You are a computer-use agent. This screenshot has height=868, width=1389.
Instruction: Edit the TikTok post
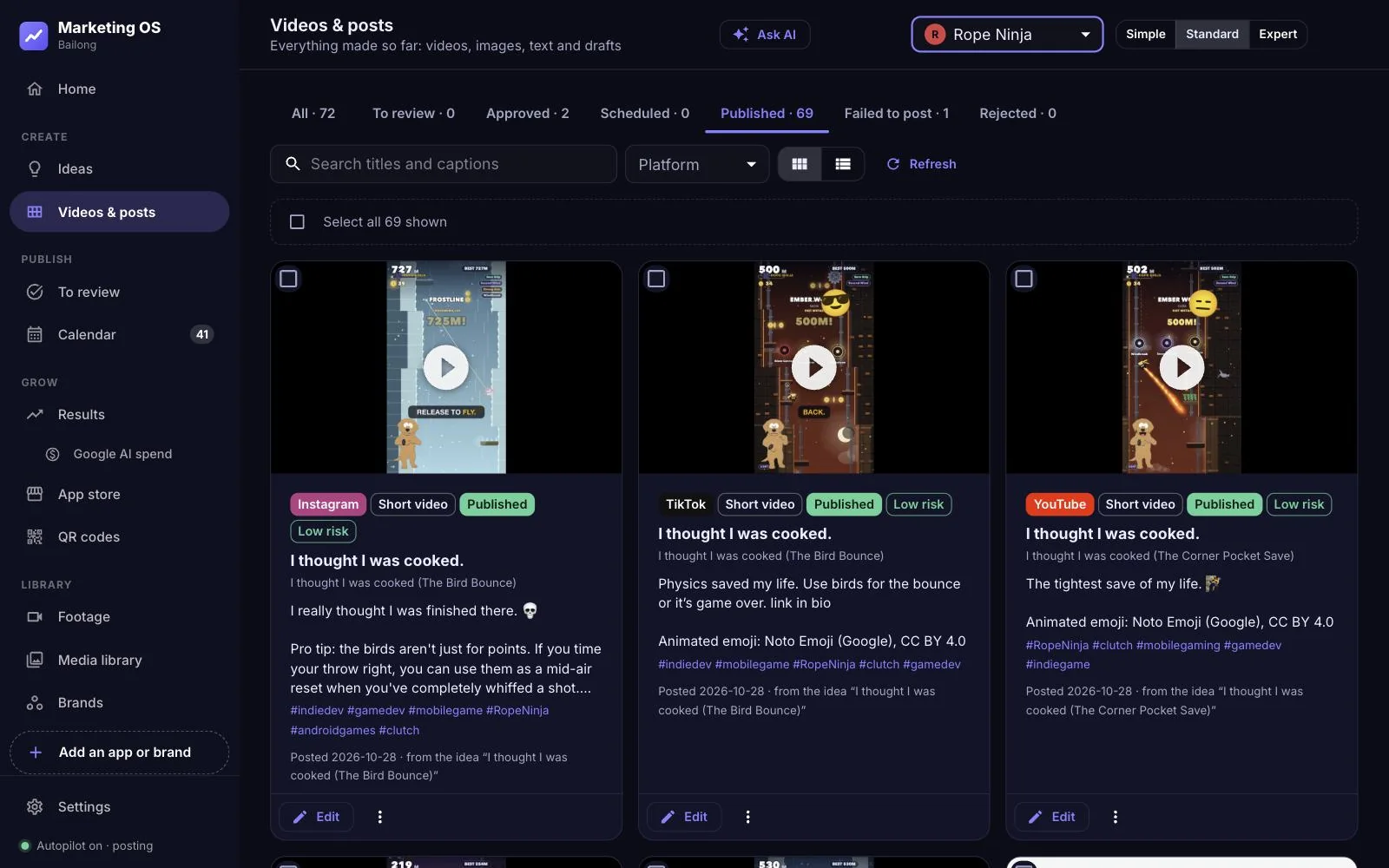684,817
